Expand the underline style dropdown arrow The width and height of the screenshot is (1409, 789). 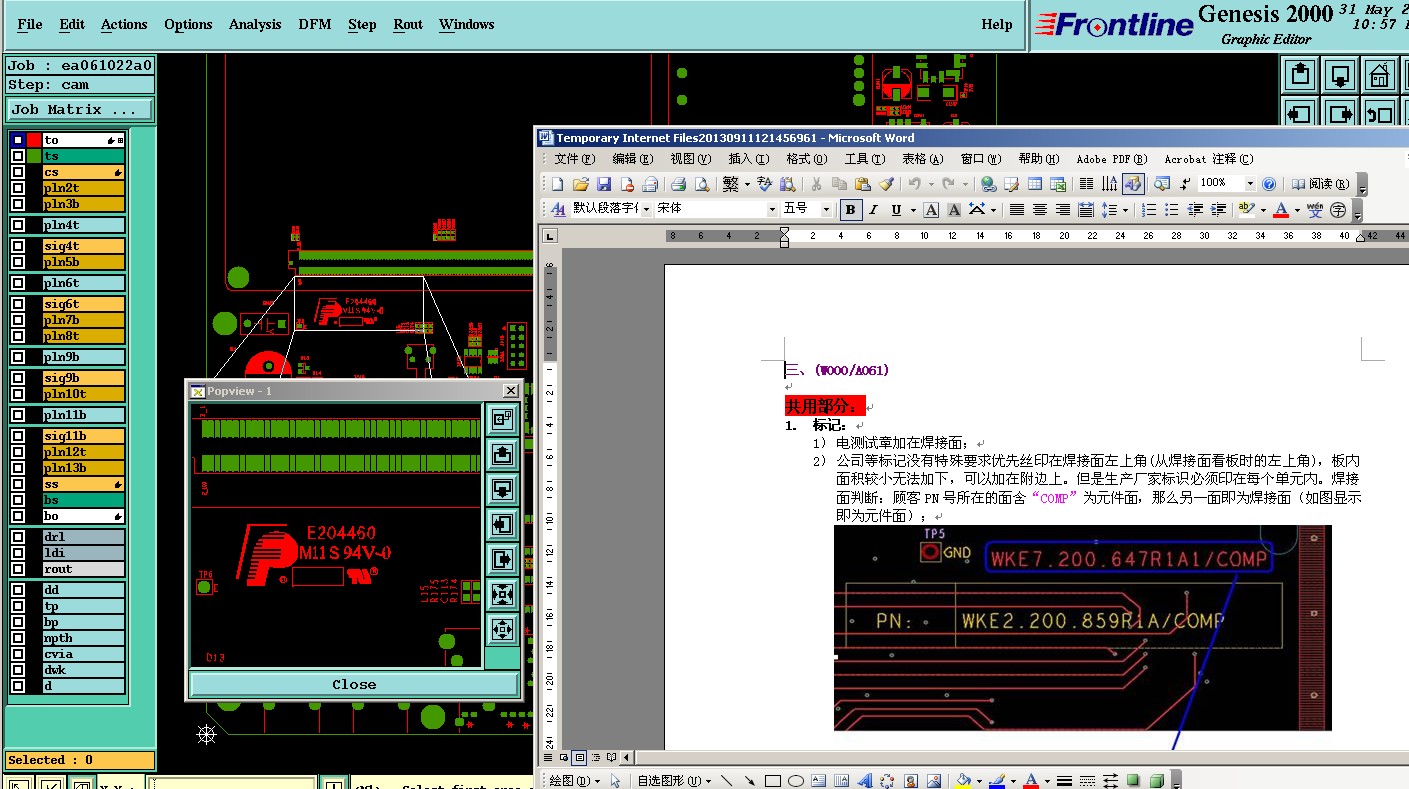click(912, 210)
